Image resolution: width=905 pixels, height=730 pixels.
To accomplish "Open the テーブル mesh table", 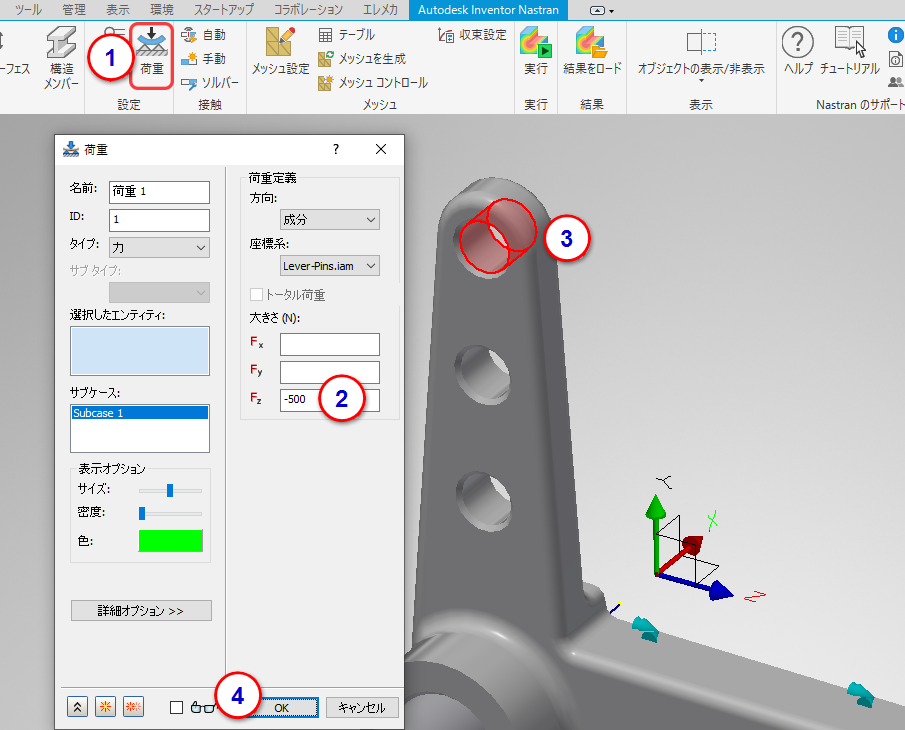I will point(346,35).
